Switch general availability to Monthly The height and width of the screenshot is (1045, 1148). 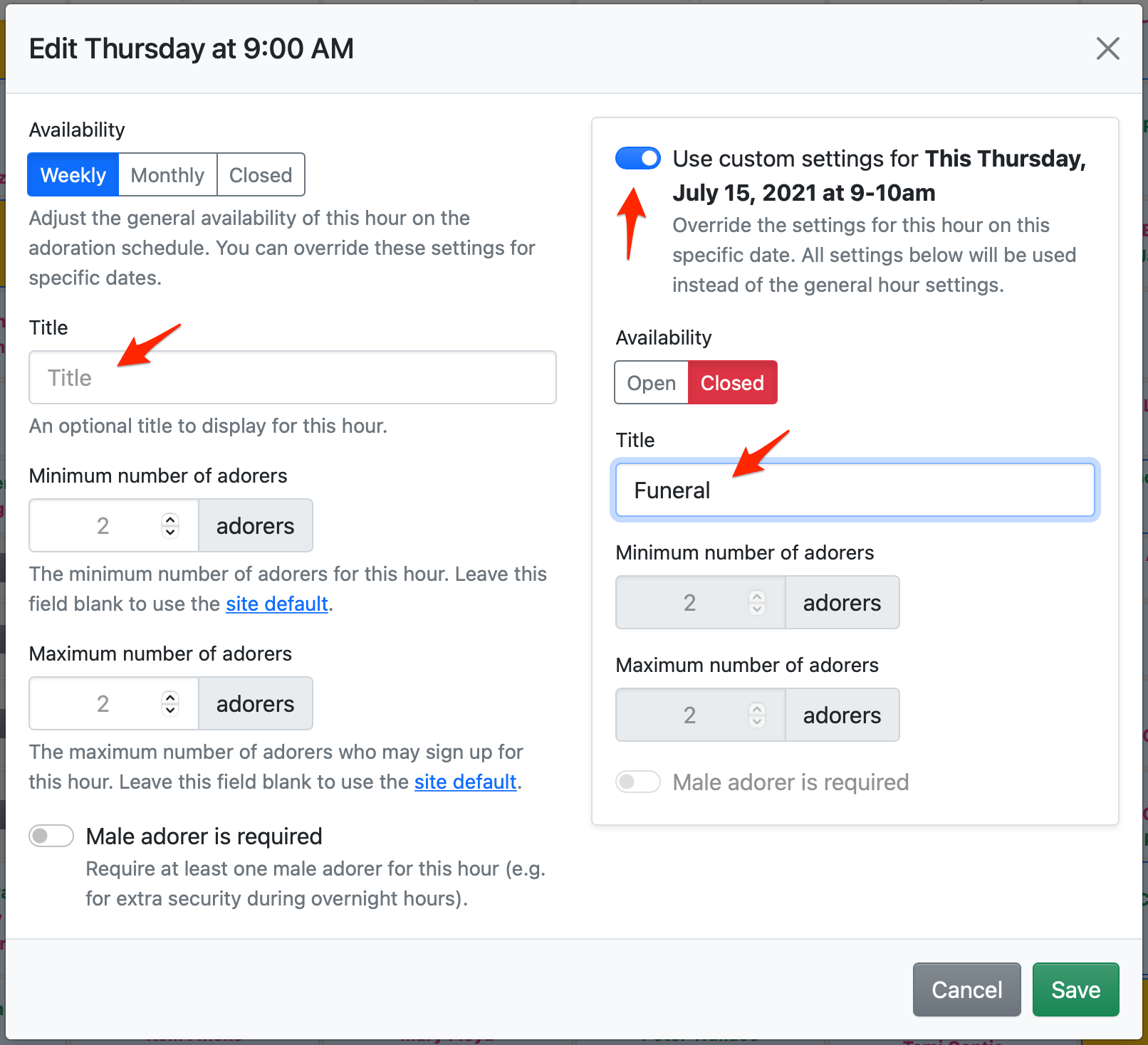167,175
